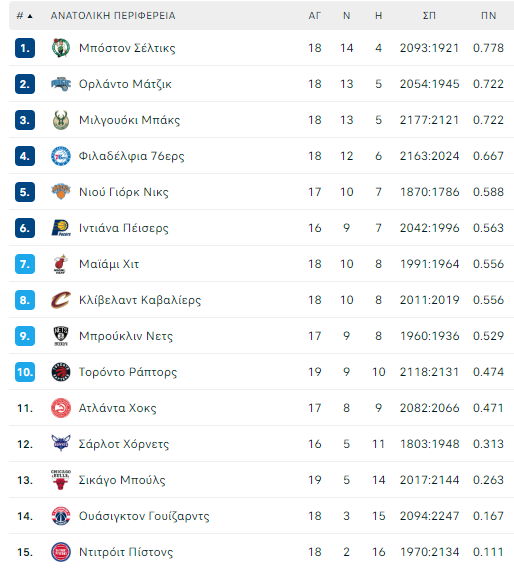514x569 pixels.
Task: Sort standings by ΑΓ column header
Action: [314, 16]
